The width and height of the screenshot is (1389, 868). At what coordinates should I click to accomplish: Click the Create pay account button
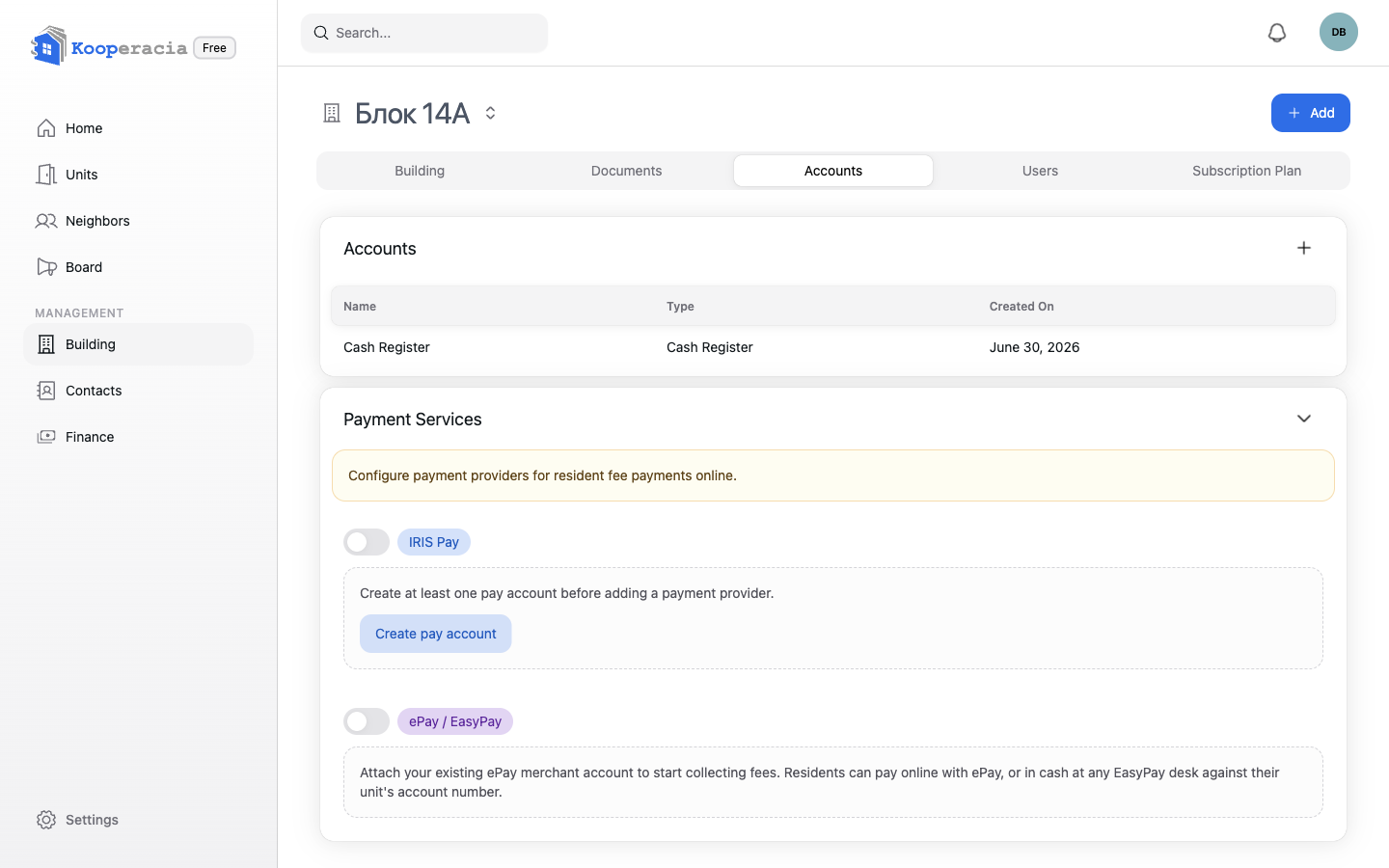click(436, 634)
